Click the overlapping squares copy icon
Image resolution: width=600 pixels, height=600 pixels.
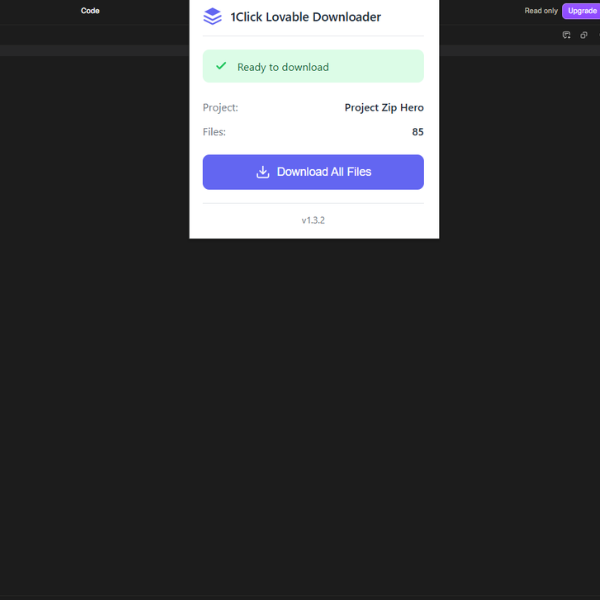(584, 35)
